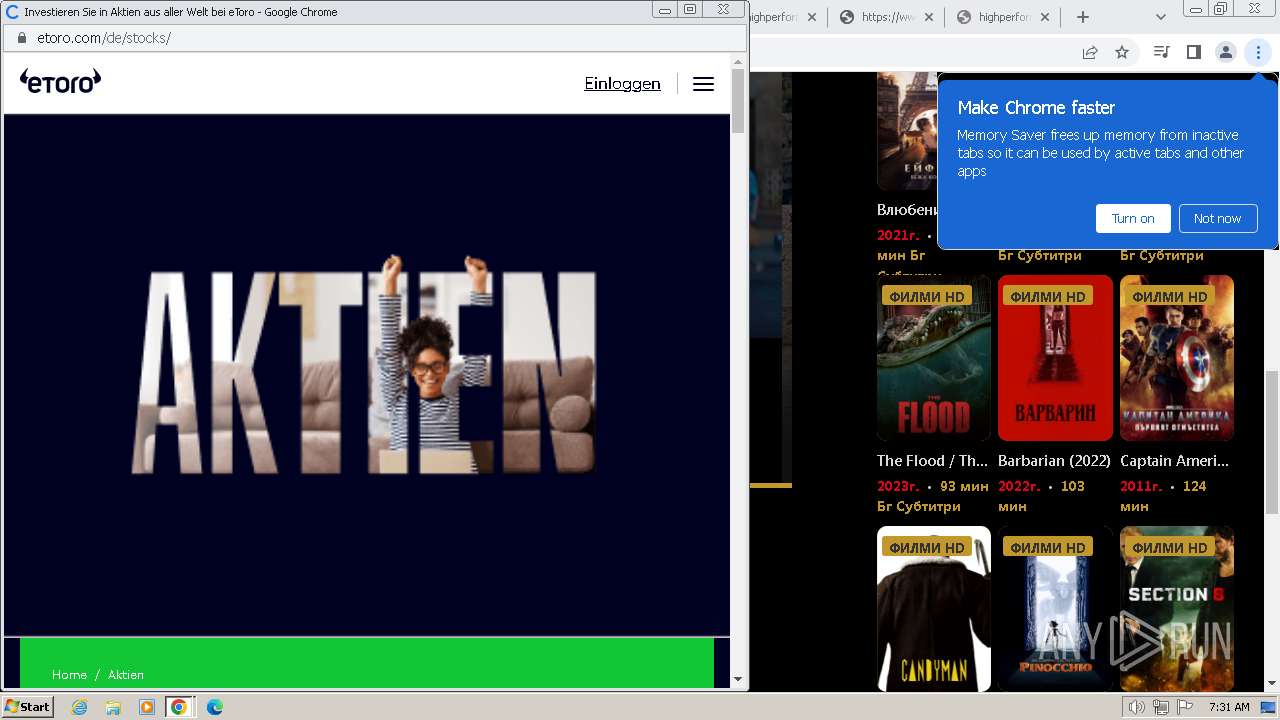Viewport: 1280px width, 720px height.
Task: Click scroll-up arrow of eToro page scrollbar
Action: (738, 62)
